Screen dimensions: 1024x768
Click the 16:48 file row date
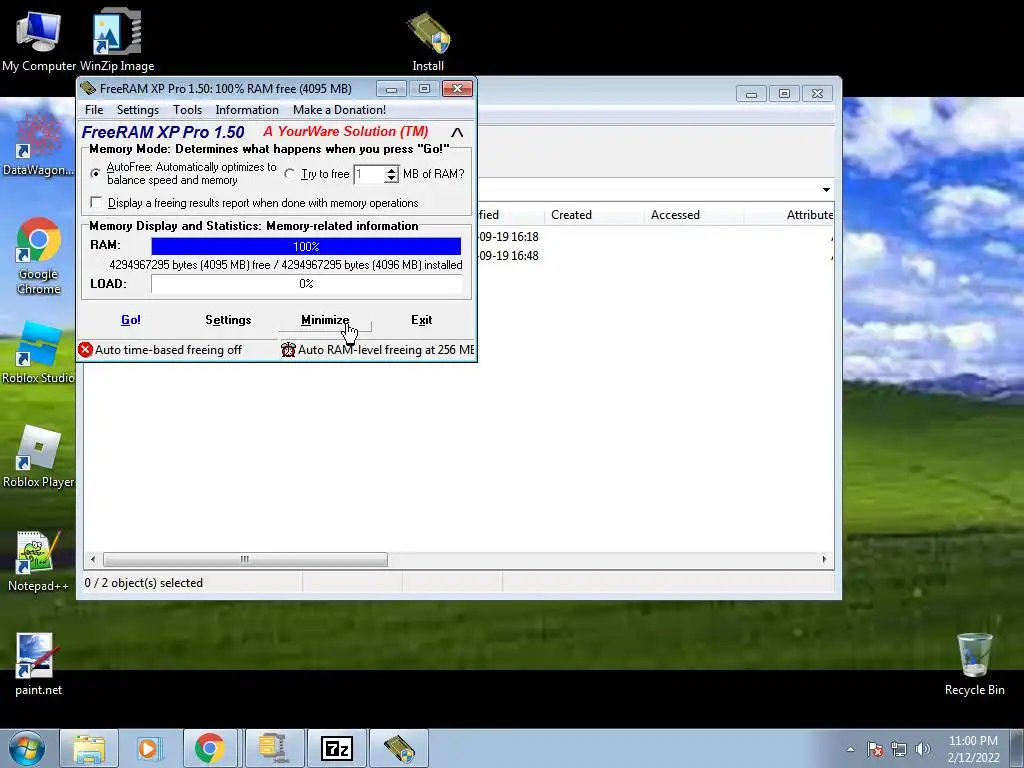509,255
